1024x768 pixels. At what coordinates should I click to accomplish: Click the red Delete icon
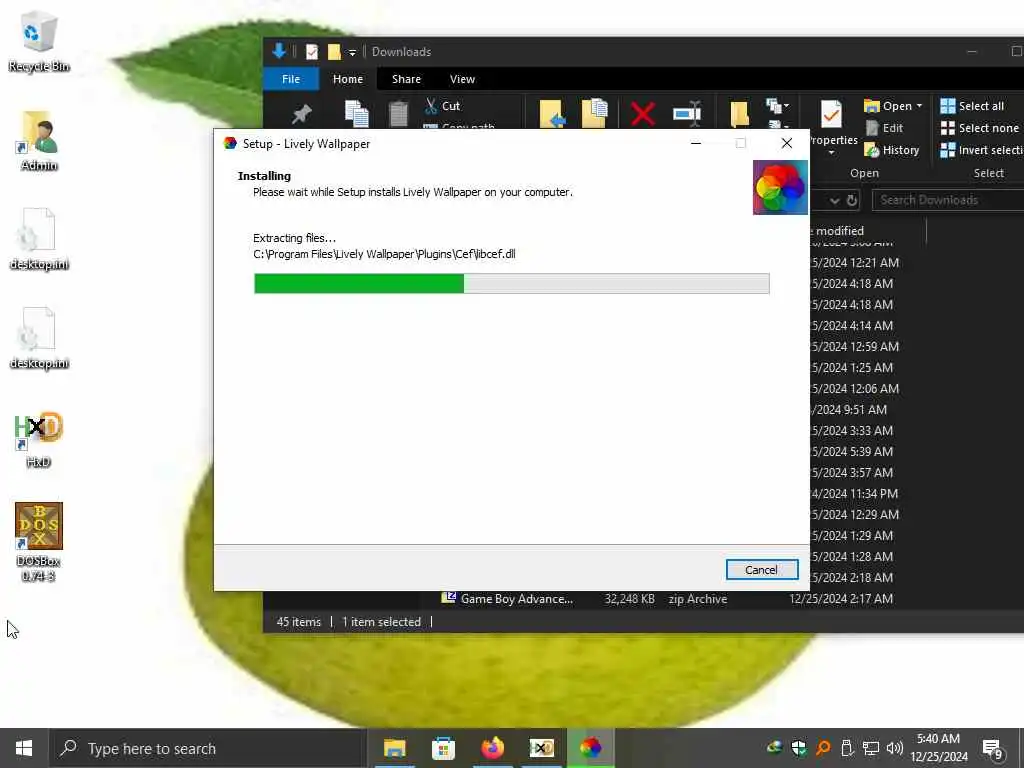click(x=643, y=114)
